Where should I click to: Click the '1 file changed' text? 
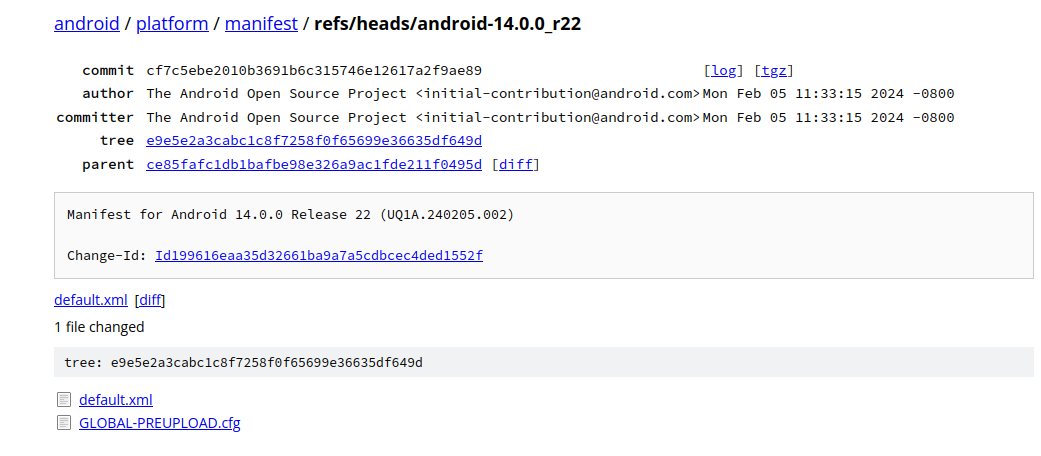tap(99, 327)
